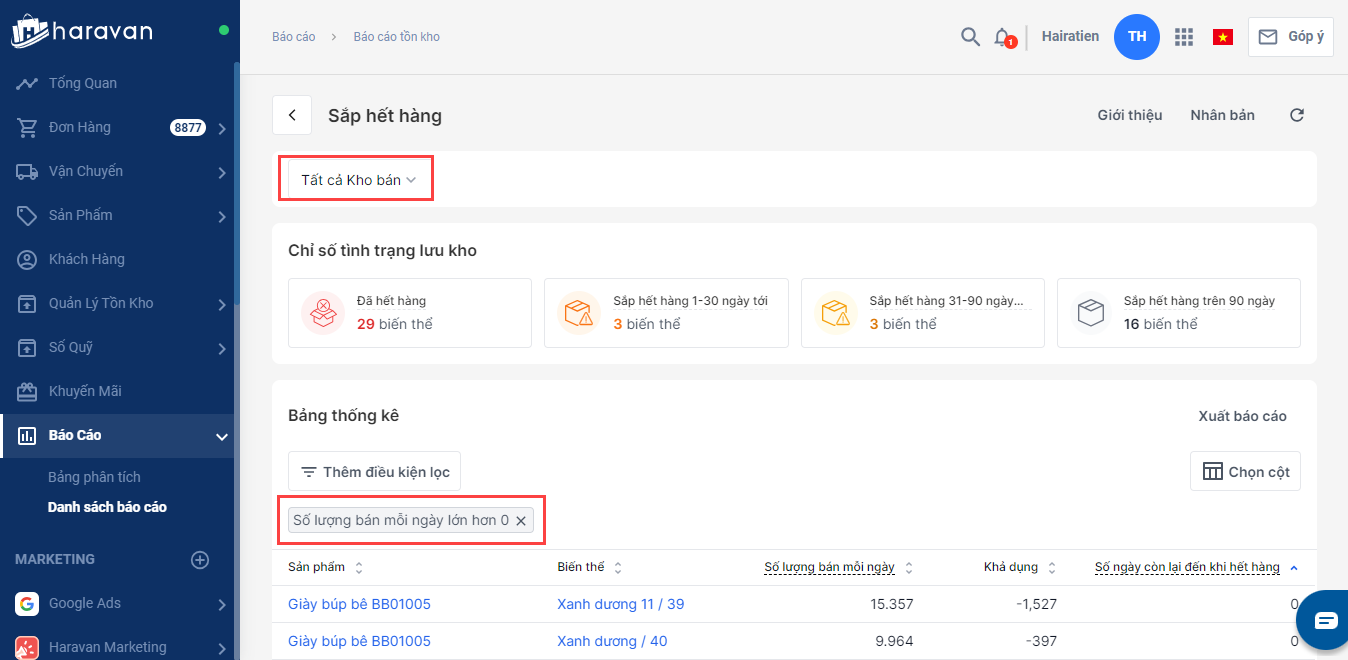This screenshot has width=1348, height=660.
Task: Open the live chat bubble
Action: [1326, 620]
